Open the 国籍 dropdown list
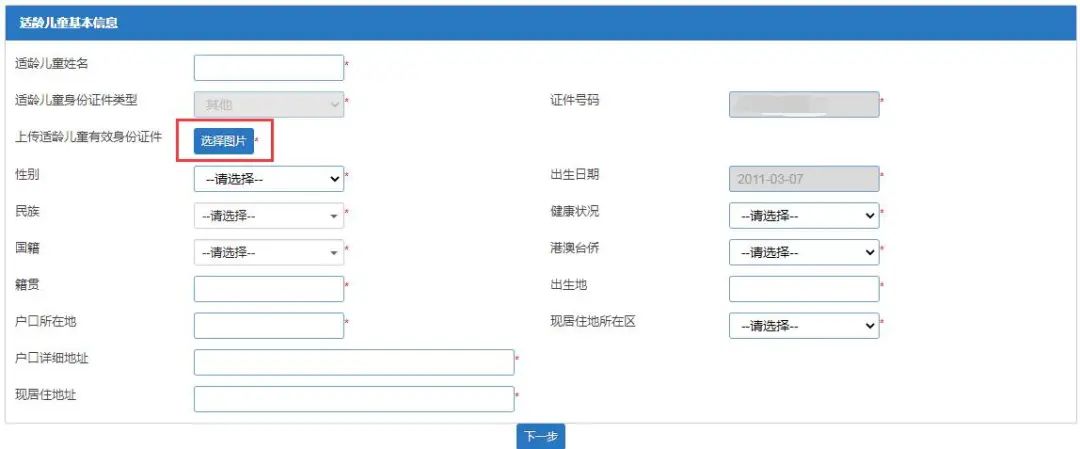 pyautogui.click(x=268, y=252)
